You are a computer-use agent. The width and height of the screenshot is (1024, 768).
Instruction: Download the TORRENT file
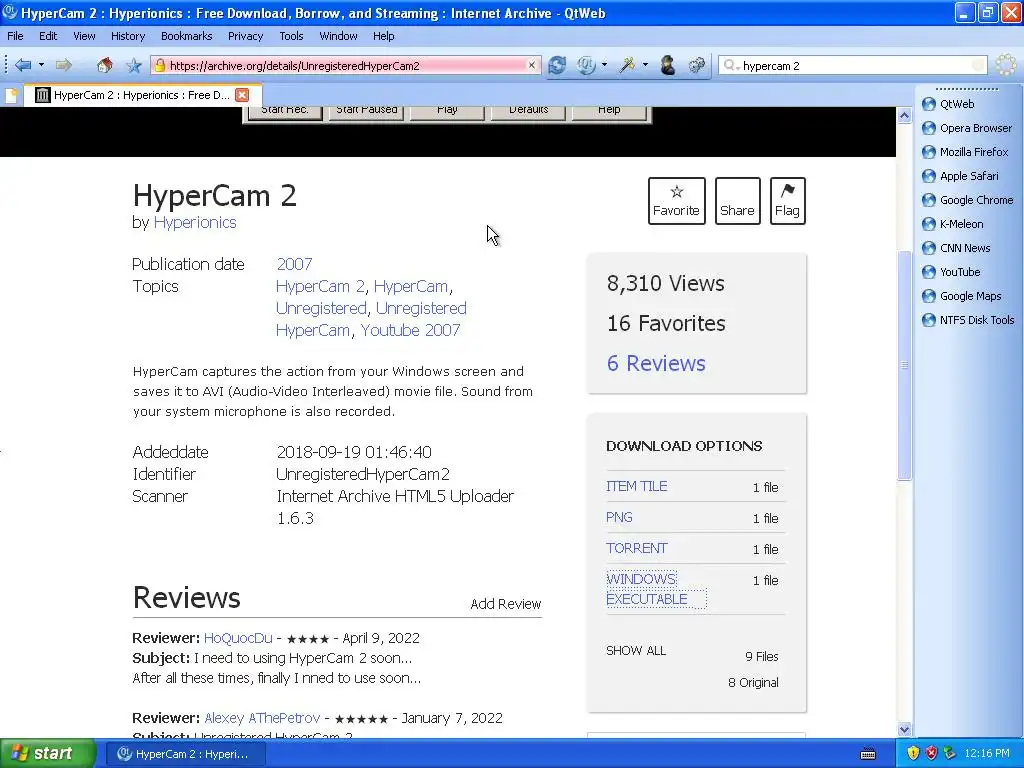point(637,549)
